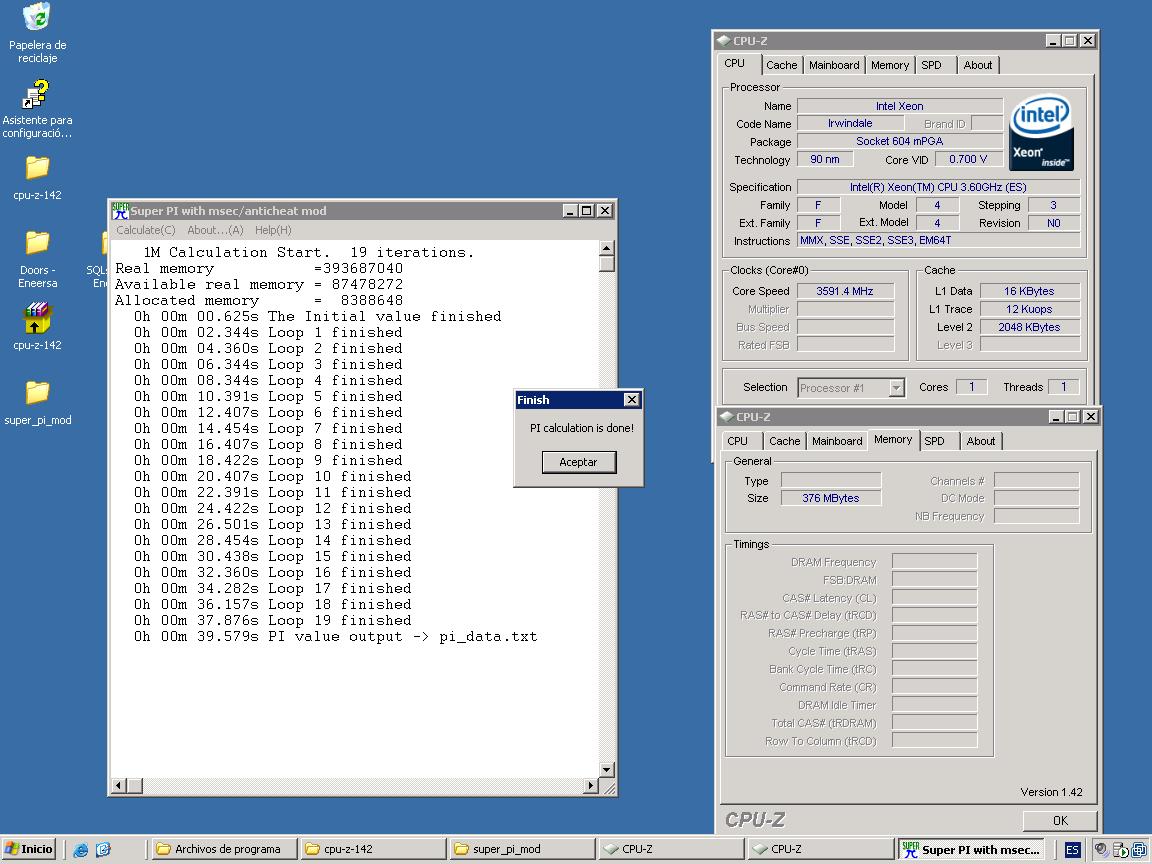
Task: Click OK in the lower CPU-Z window
Action: point(1060,821)
